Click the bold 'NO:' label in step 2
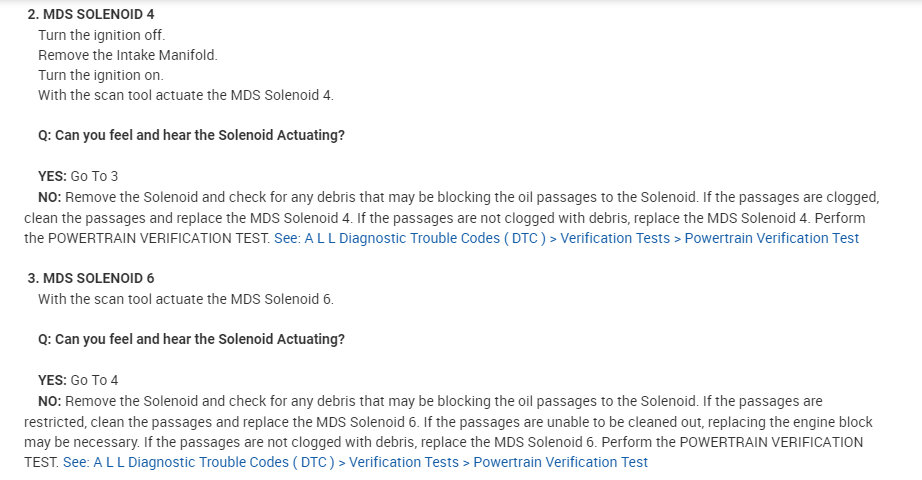The height and width of the screenshot is (480, 922). 49,197
